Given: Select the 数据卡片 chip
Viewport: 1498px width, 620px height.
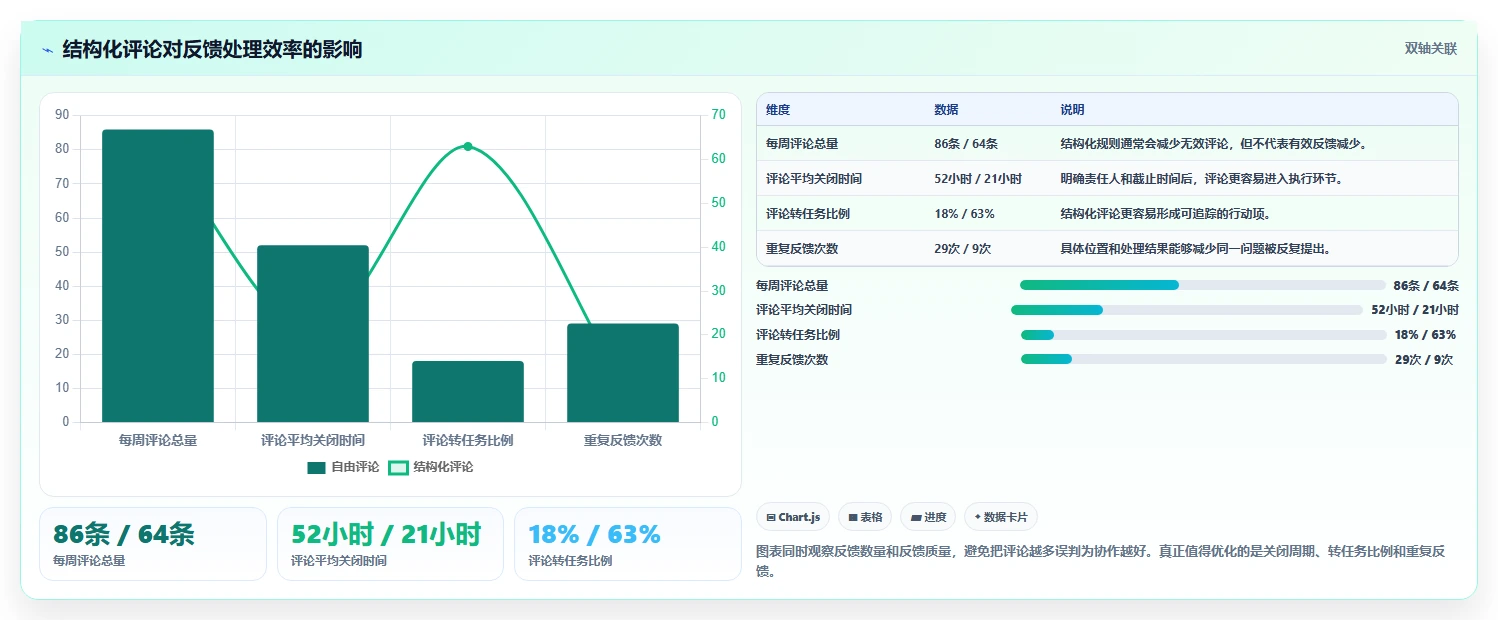Looking at the screenshot, I should [1001, 517].
